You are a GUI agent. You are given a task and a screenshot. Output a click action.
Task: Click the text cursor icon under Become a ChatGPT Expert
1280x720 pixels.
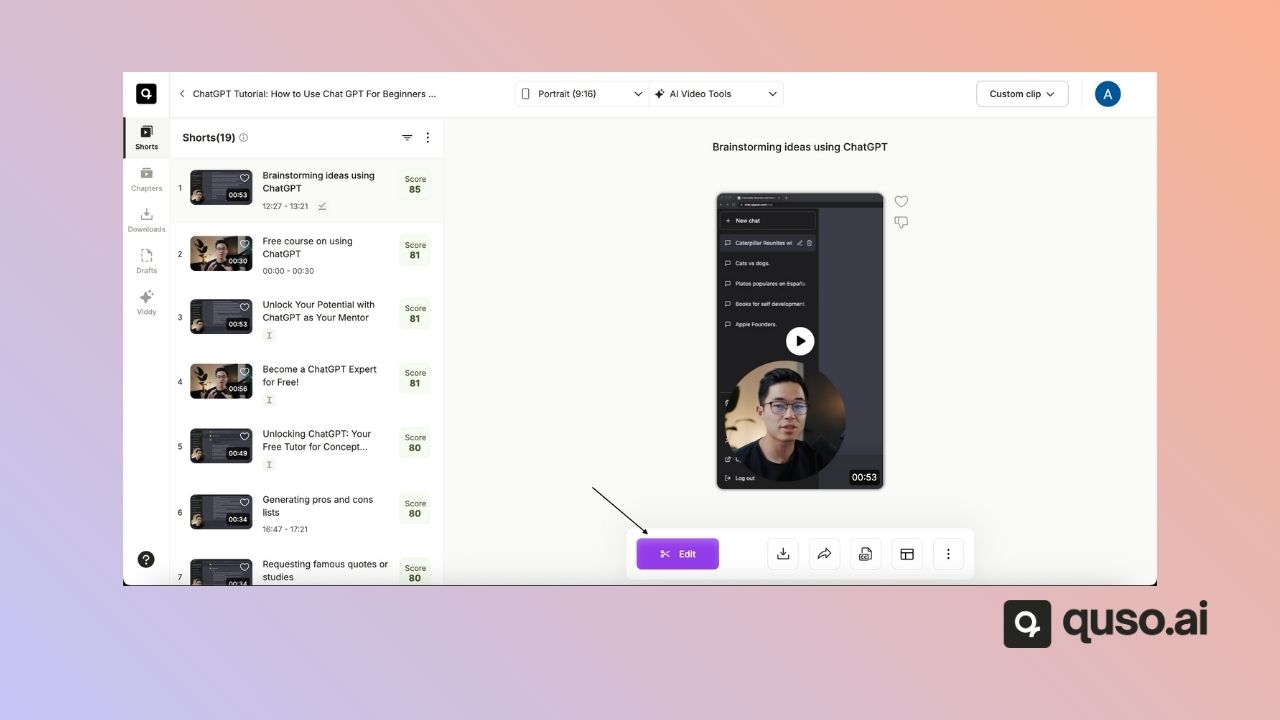point(268,400)
